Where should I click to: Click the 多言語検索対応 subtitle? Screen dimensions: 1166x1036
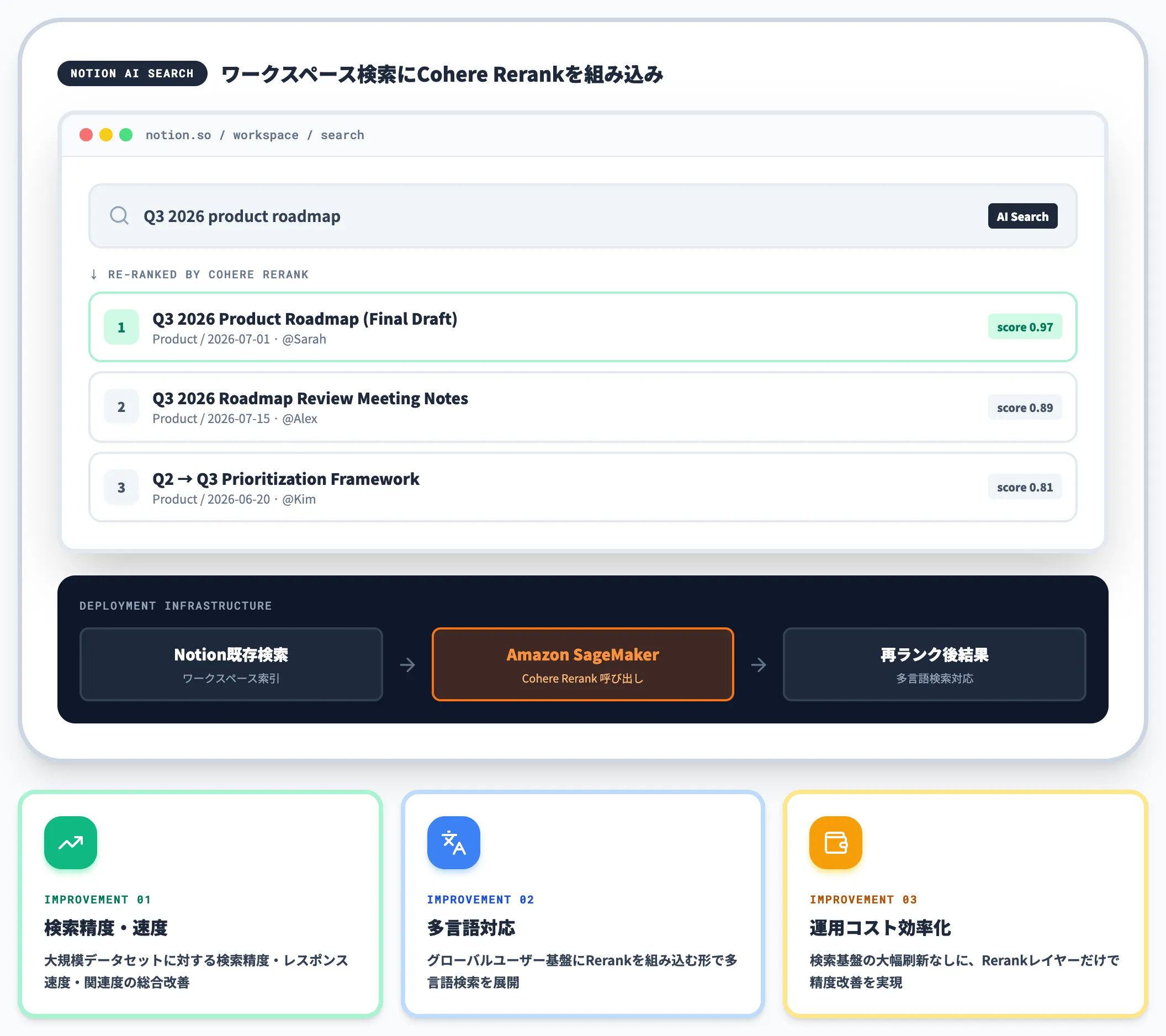click(x=934, y=678)
